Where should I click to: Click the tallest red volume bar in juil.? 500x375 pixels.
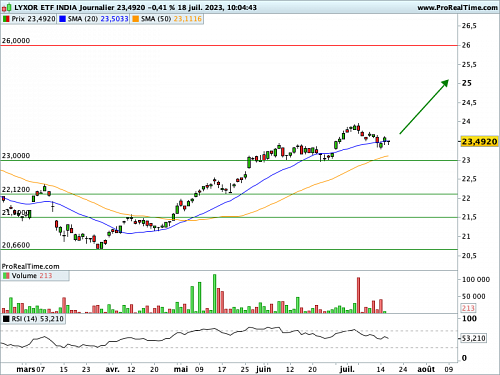(359, 295)
